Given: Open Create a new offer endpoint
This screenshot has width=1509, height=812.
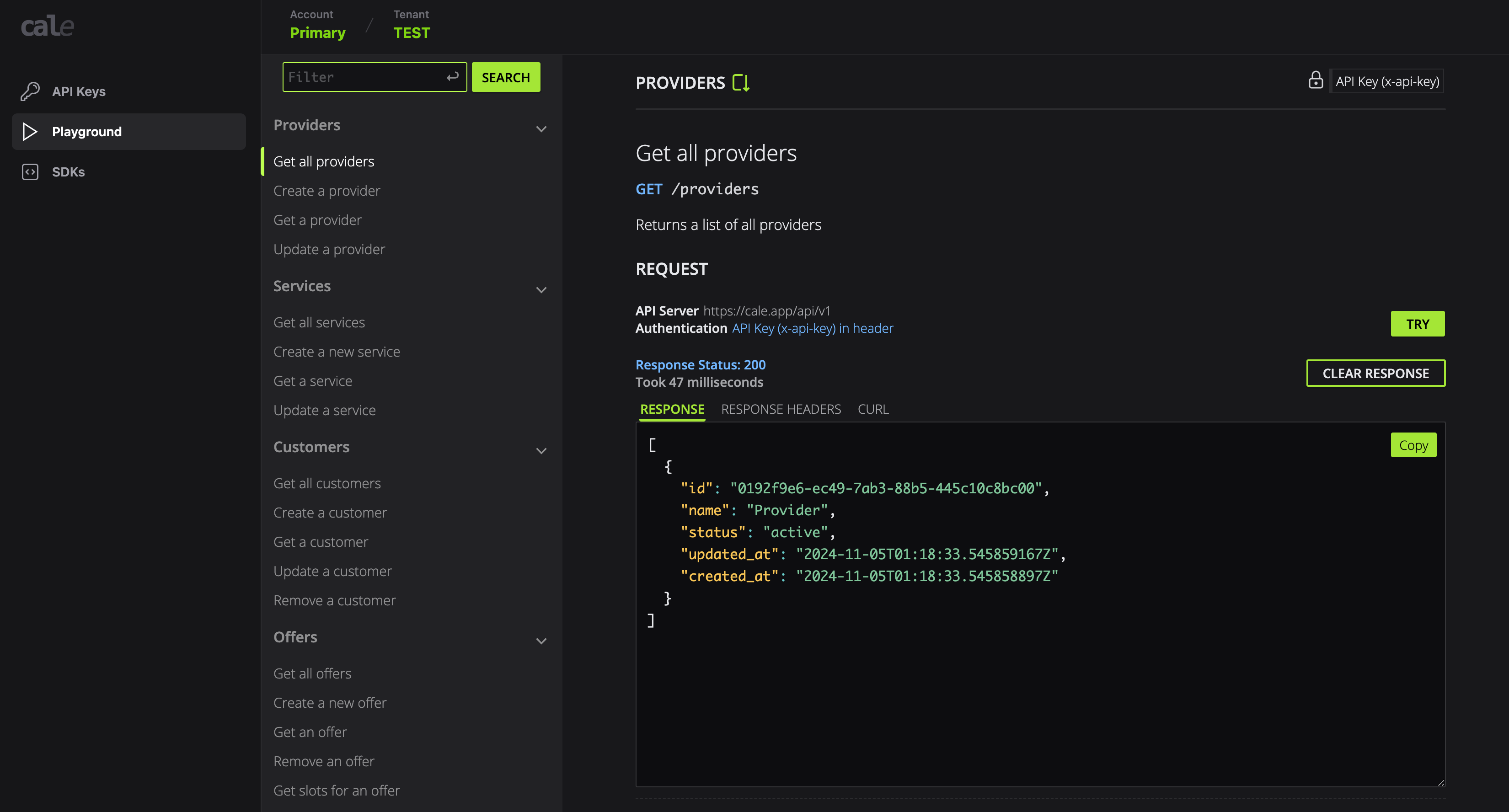Looking at the screenshot, I should coord(330,703).
